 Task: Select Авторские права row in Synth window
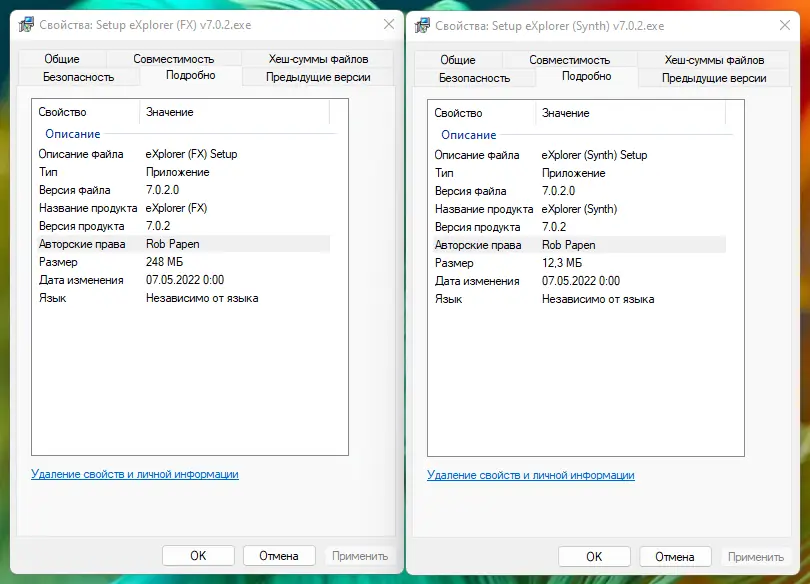579,245
